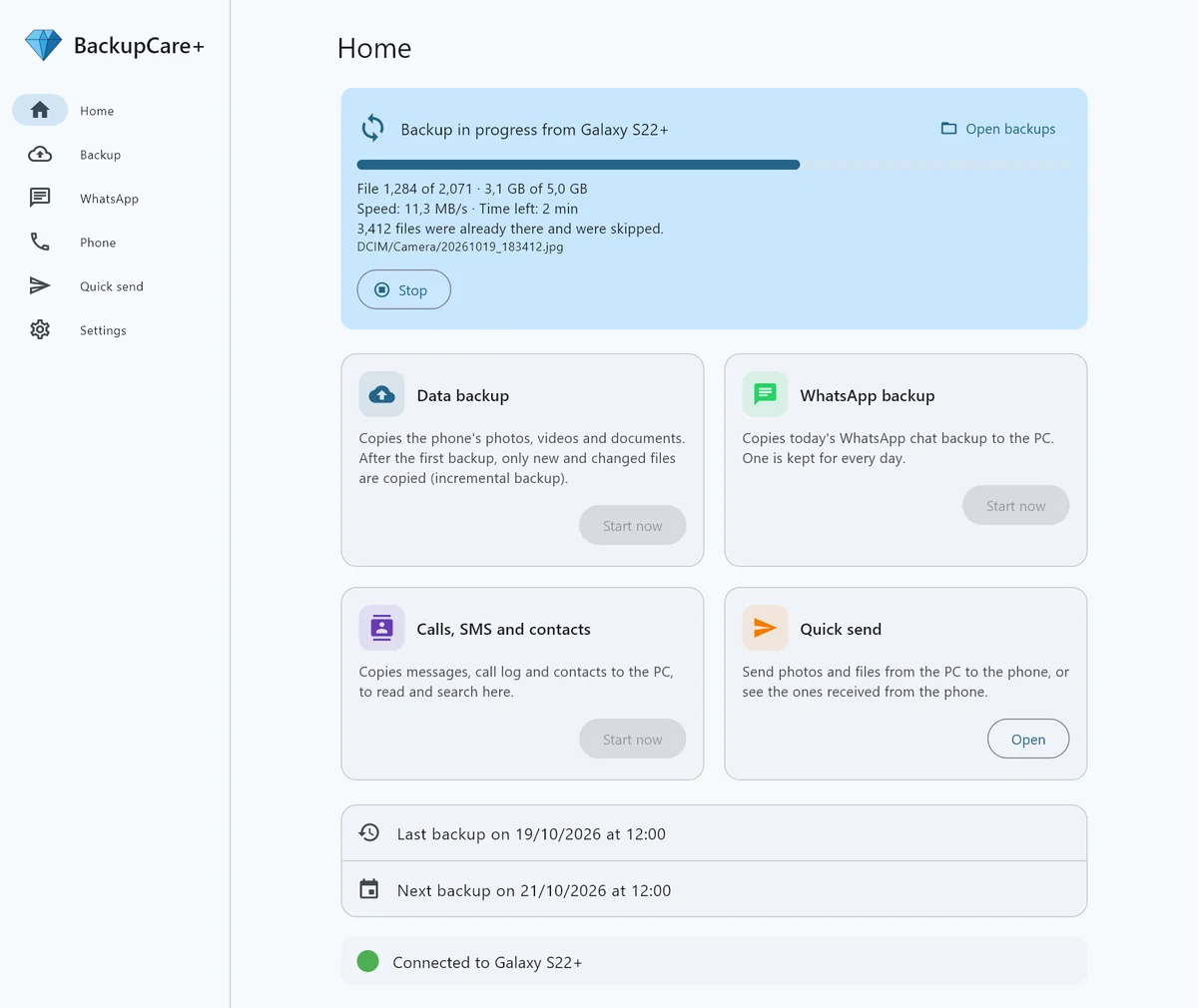Screen dimensions: 1198x1008
Task: Click the Next backup on 21/10/2026 row
Action: point(714,889)
